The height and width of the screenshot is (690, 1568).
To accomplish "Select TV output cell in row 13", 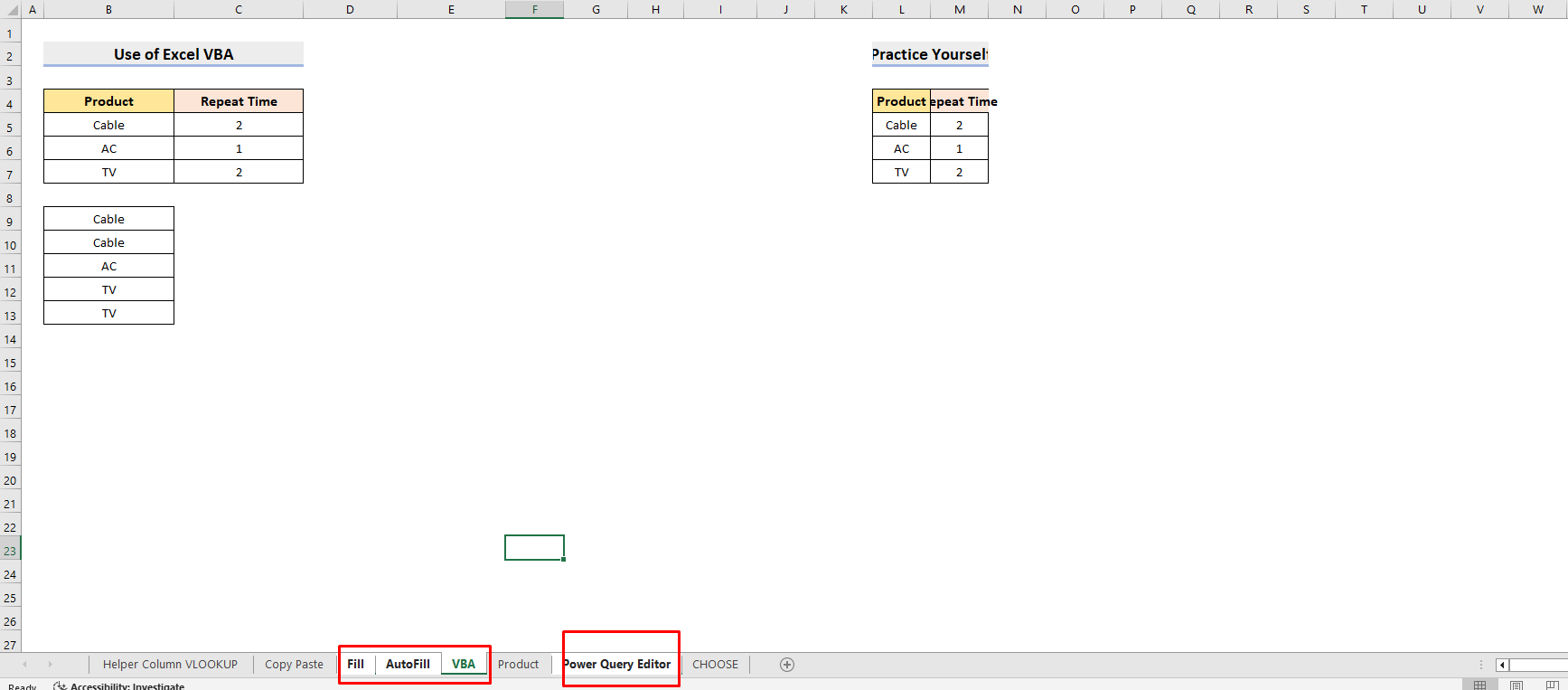I will coord(108,313).
